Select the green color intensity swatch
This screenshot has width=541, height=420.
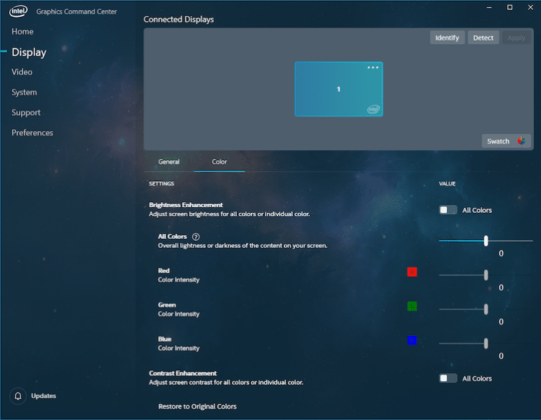412,306
